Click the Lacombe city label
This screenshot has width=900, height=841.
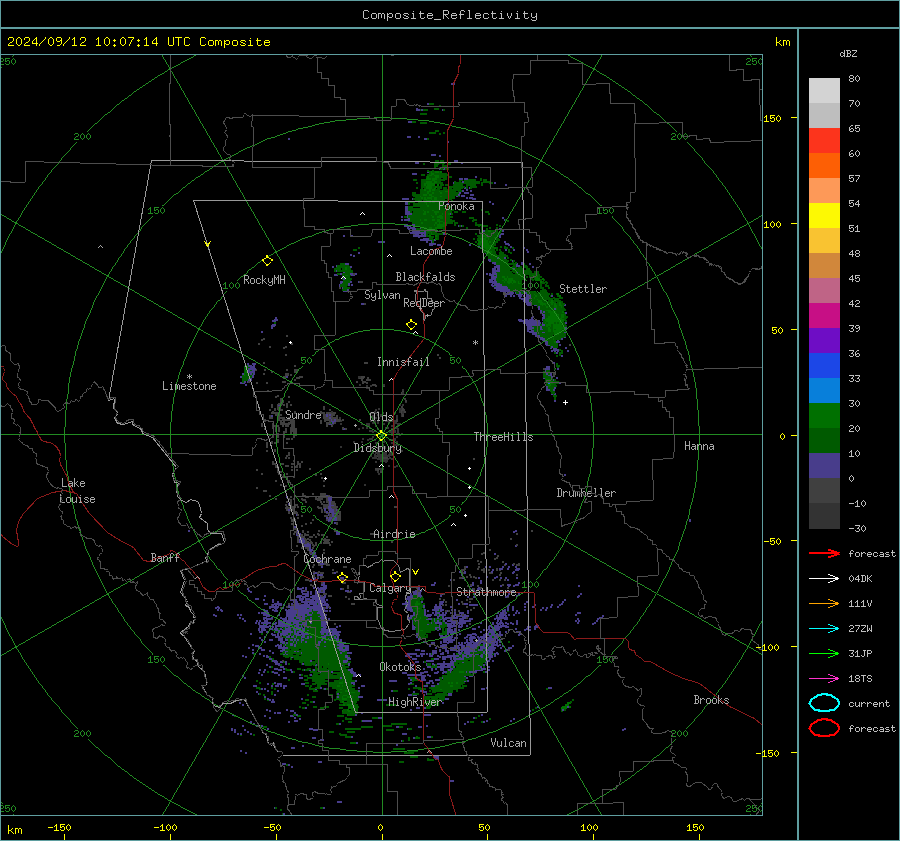(431, 251)
